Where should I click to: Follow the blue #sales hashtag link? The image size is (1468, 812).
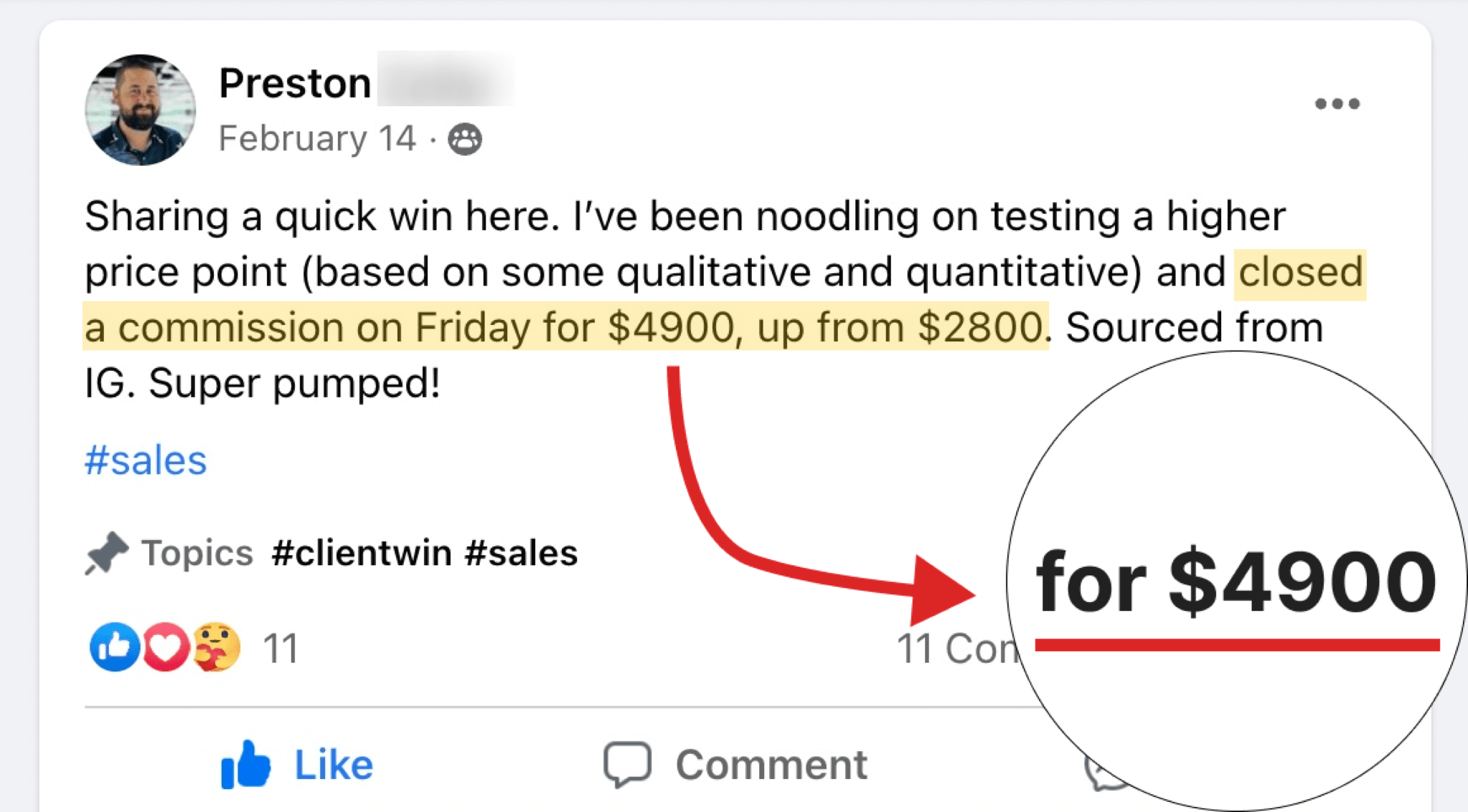[x=146, y=460]
